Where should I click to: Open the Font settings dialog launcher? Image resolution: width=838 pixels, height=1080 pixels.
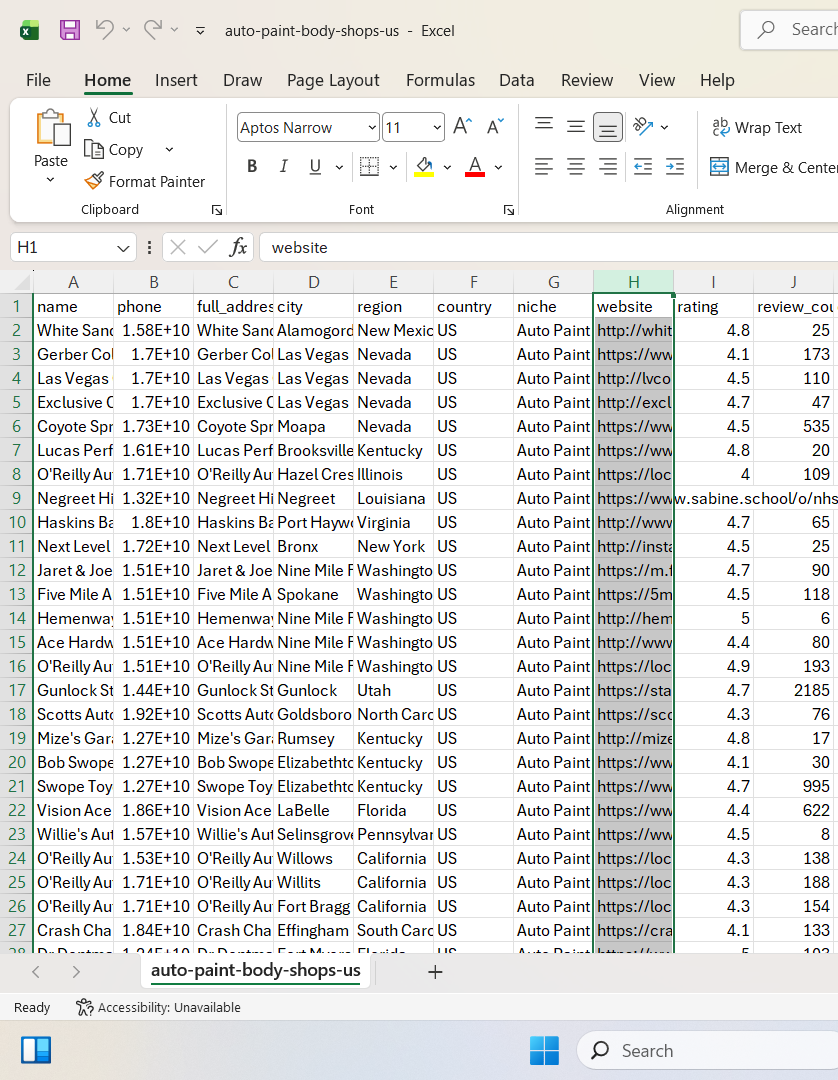[509, 210]
